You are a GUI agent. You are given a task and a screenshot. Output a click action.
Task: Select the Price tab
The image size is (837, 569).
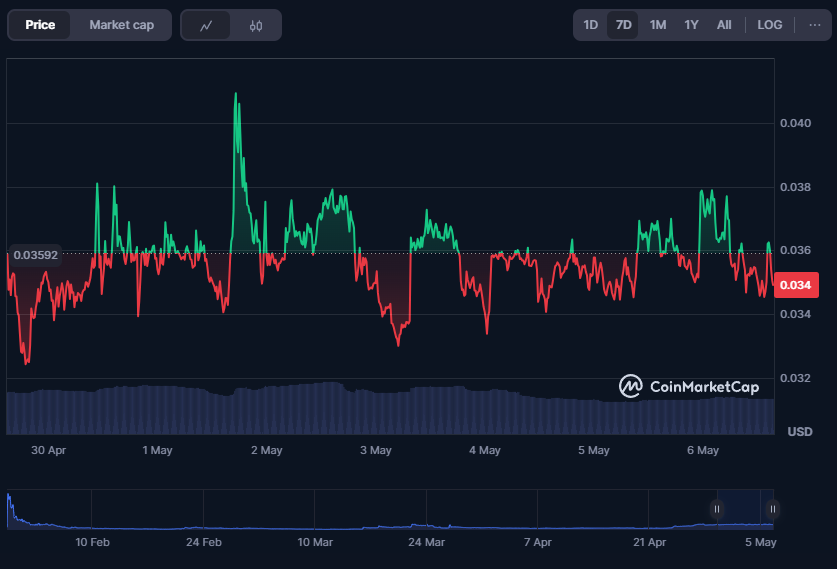click(x=40, y=25)
